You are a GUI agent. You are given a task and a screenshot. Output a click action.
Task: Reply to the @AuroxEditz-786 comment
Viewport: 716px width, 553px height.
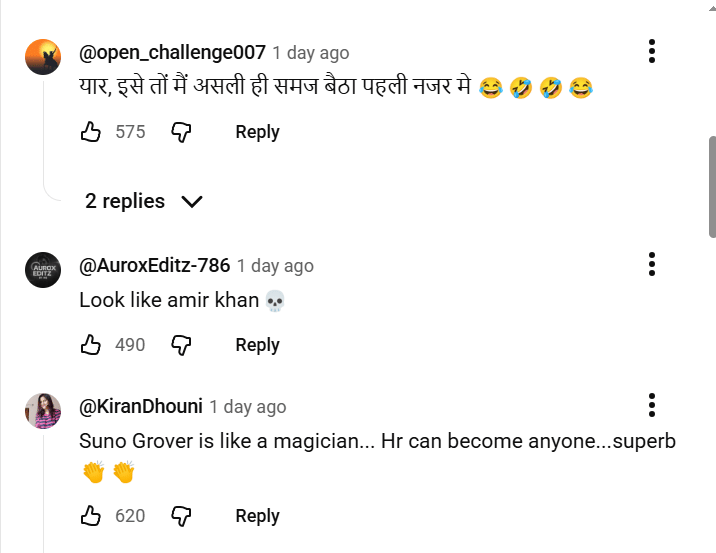pyautogui.click(x=257, y=344)
